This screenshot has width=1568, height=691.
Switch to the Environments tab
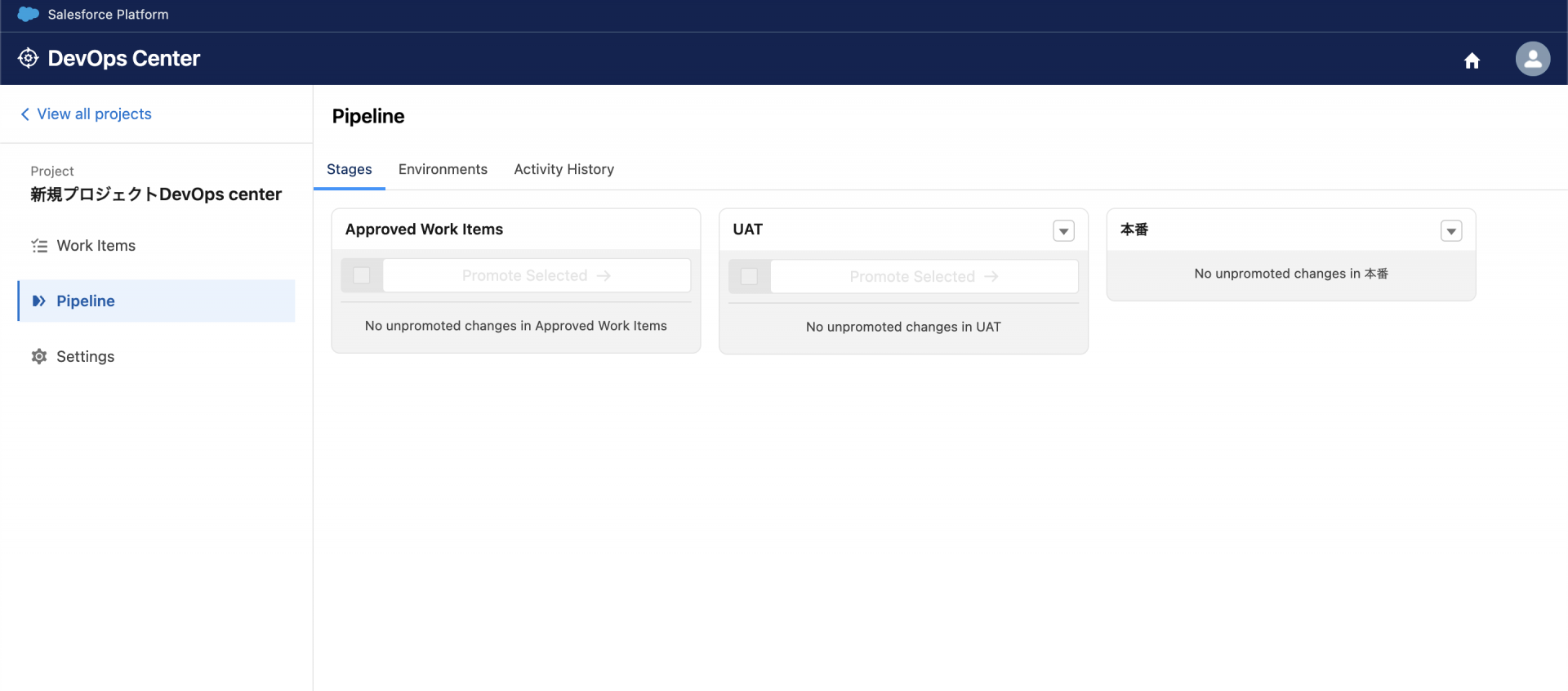point(443,169)
